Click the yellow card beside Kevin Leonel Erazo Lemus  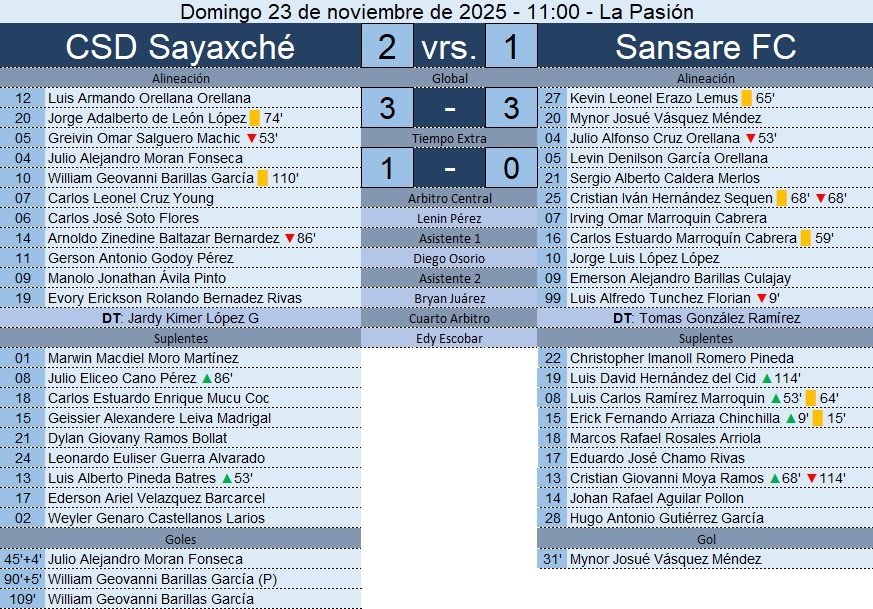[x=746, y=98]
